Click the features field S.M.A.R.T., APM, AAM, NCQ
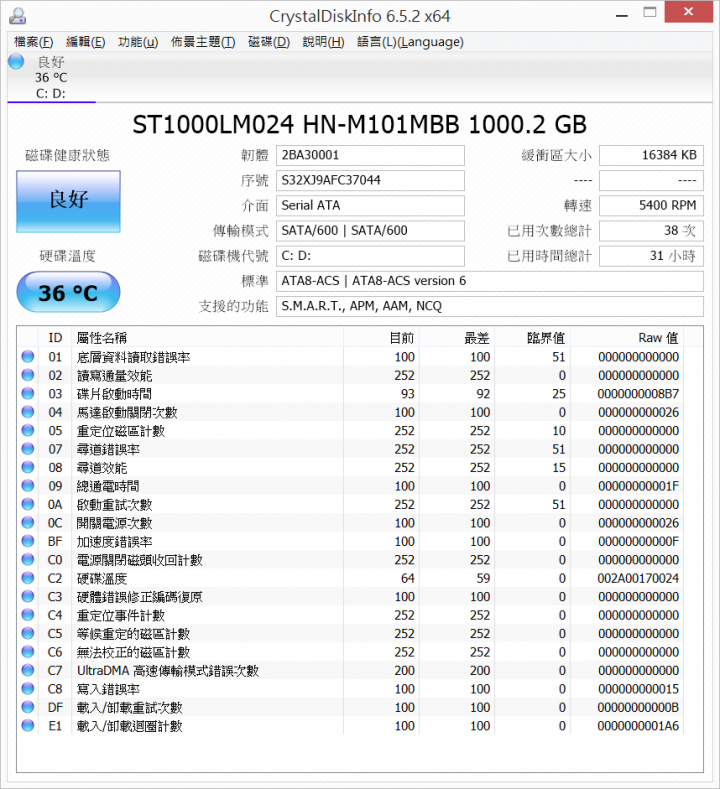Viewport: 720px width, 789px height. [x=490, y=306]
